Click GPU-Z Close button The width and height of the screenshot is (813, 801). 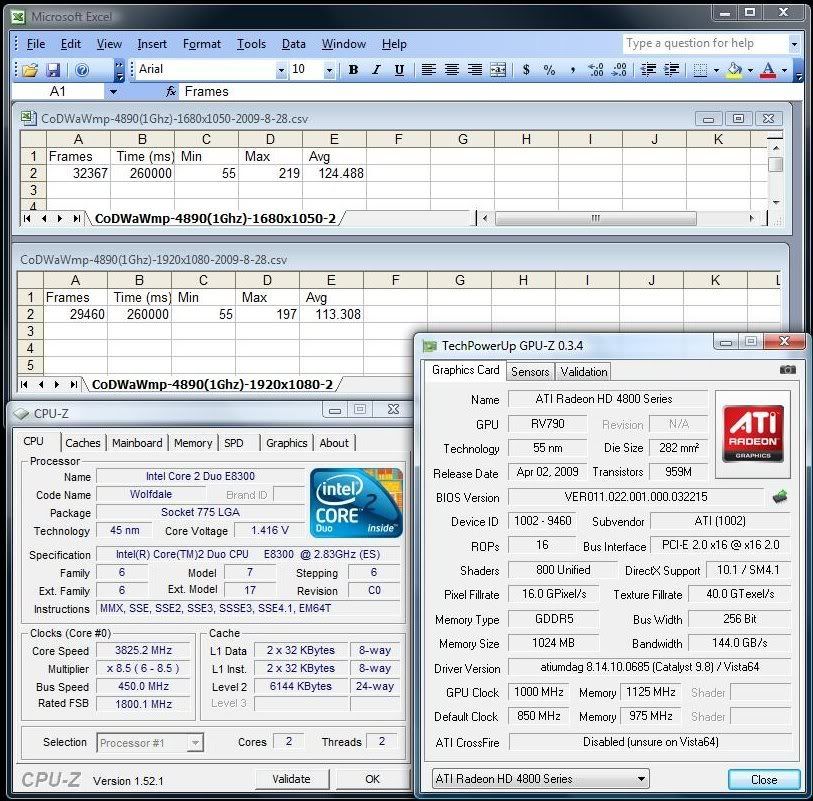coord(764,779)
